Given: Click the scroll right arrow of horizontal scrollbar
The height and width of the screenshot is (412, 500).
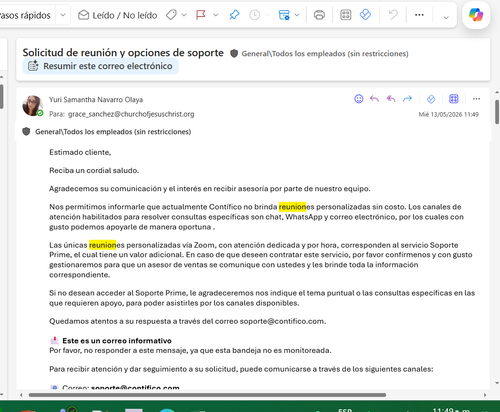Looking at the screenshot, I should [x=485, y=395].
